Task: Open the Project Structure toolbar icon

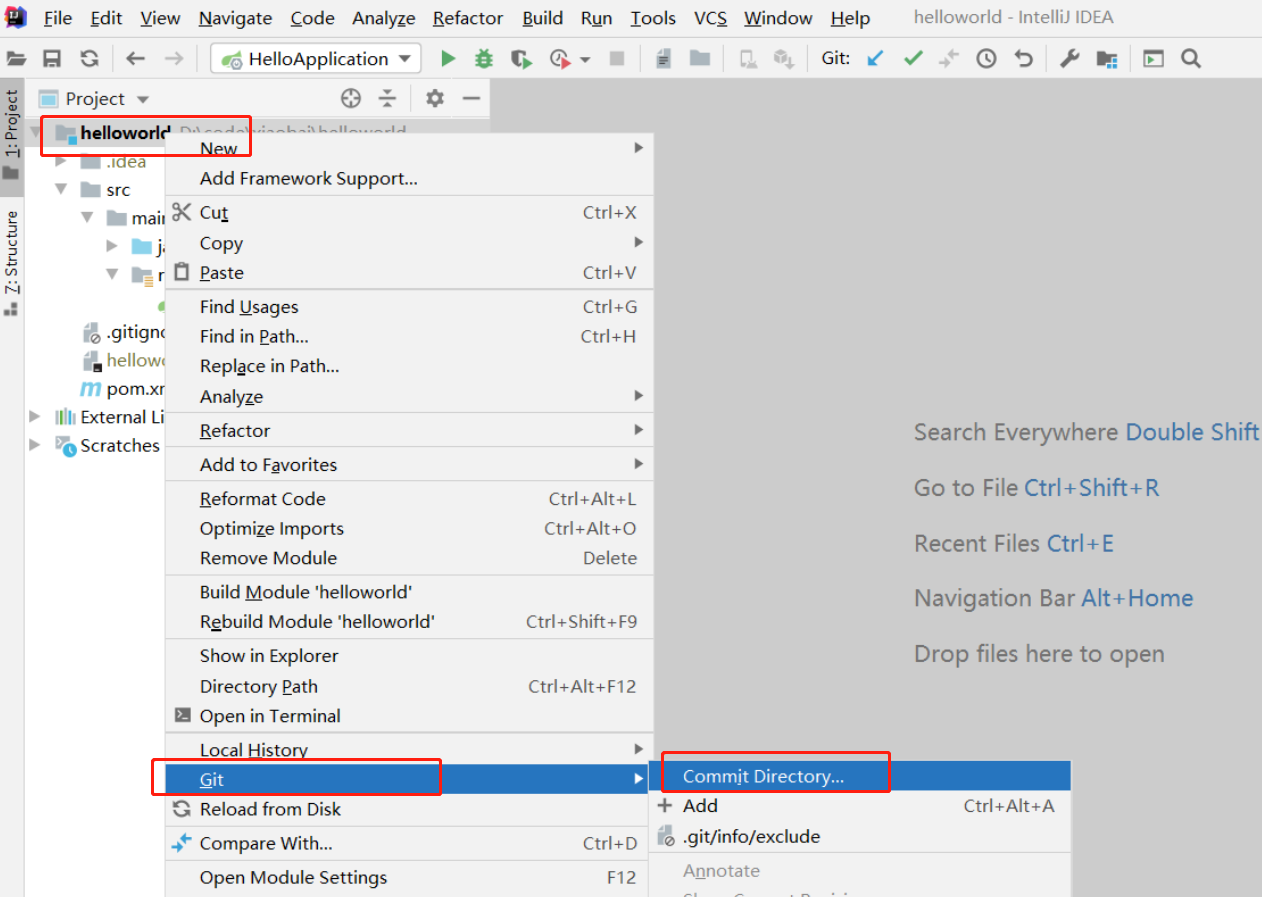Action: 1107,59
